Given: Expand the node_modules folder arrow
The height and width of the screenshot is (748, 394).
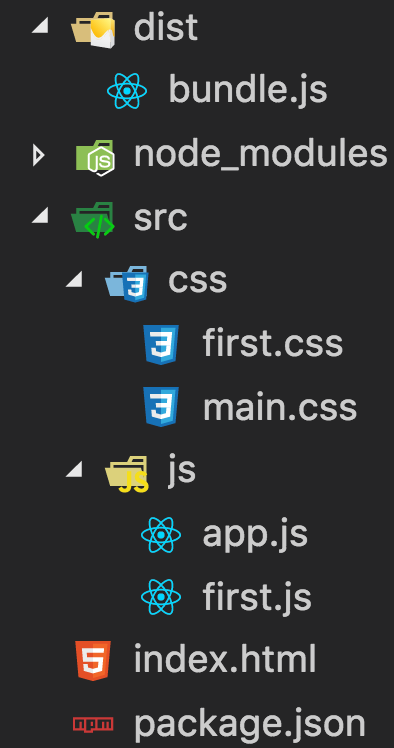Looking at the screenshot, I should click(x=38, y=156).
